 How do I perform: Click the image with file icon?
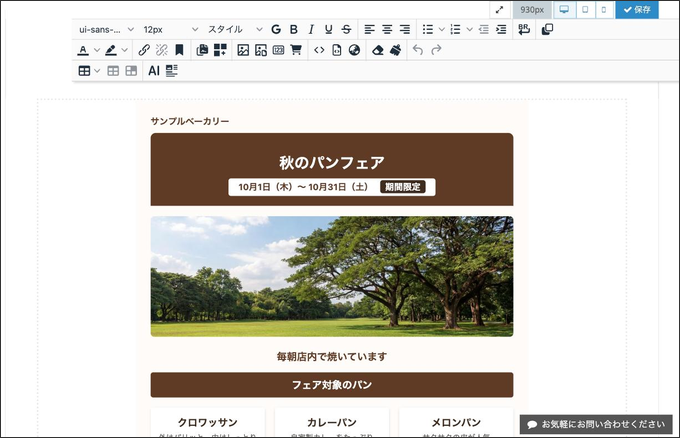point(261,50)
